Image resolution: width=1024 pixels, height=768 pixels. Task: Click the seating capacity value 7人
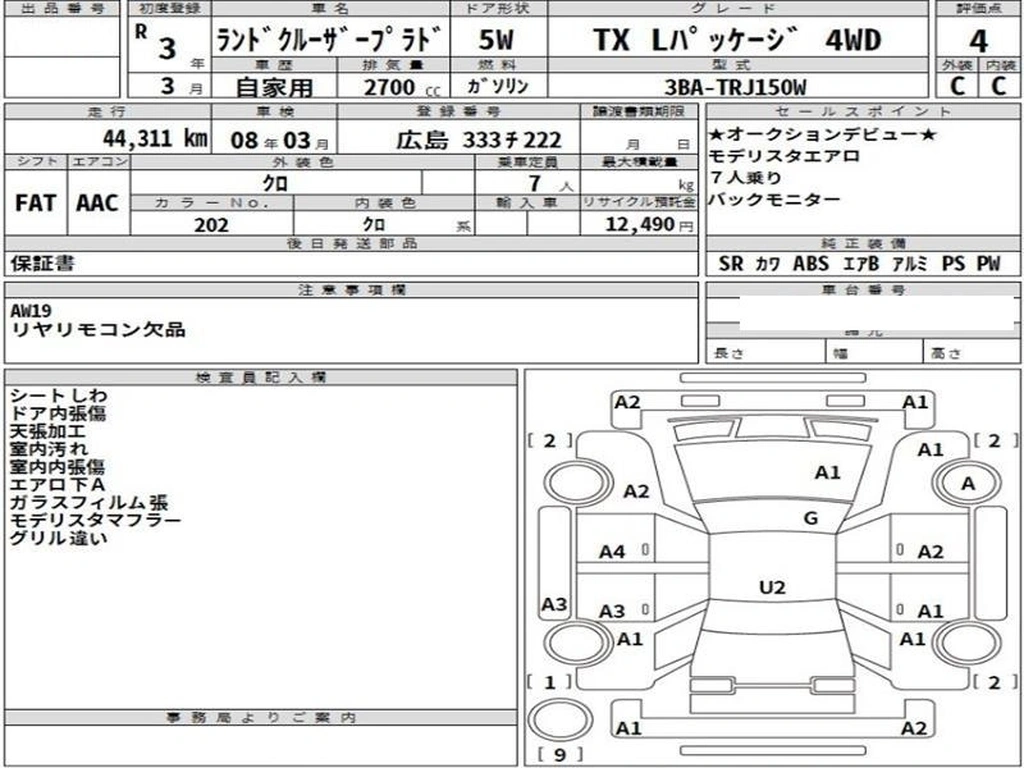coord(551,184)
